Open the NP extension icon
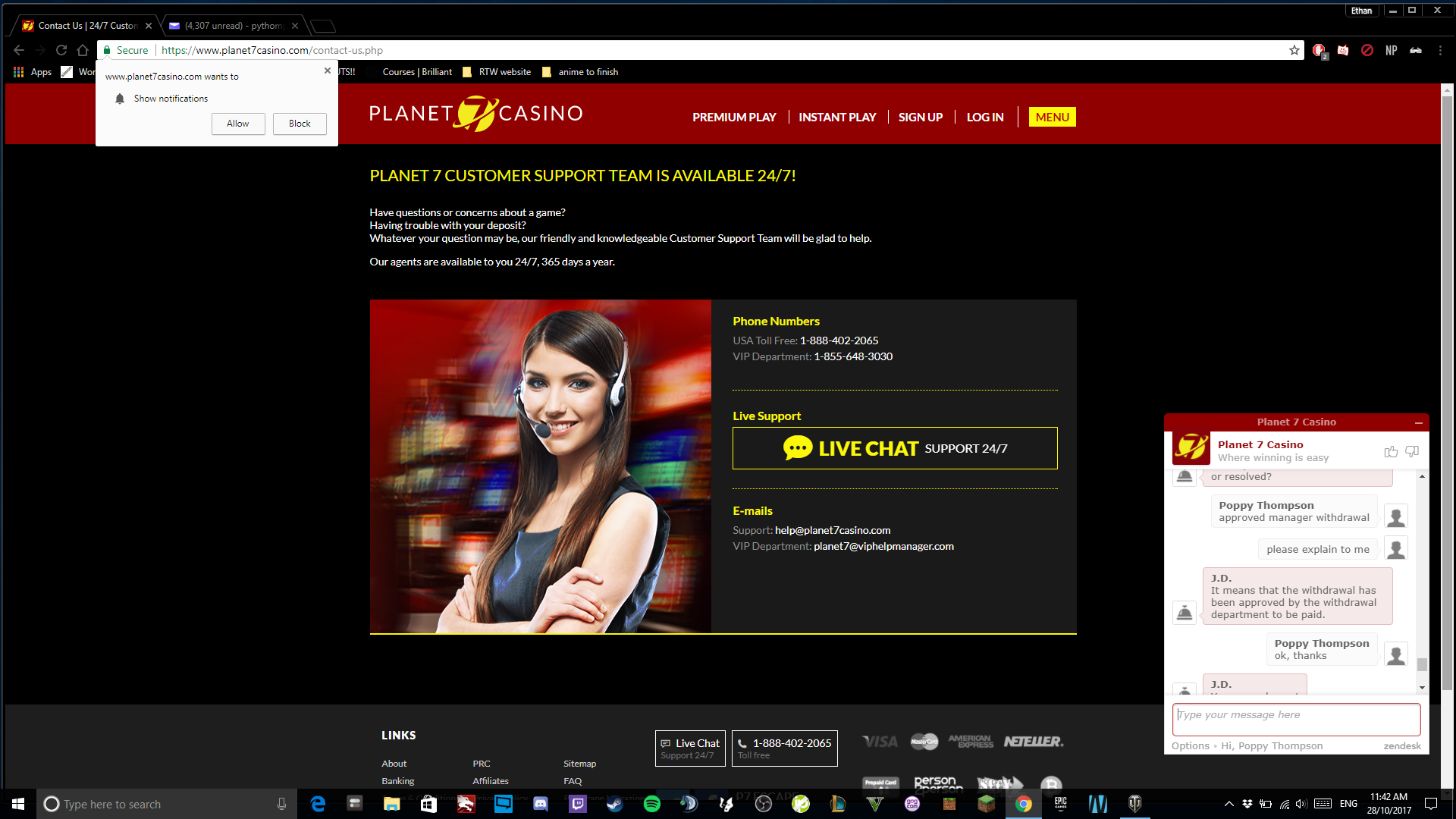This screenshot has width=1456, height=819. 1392,50
